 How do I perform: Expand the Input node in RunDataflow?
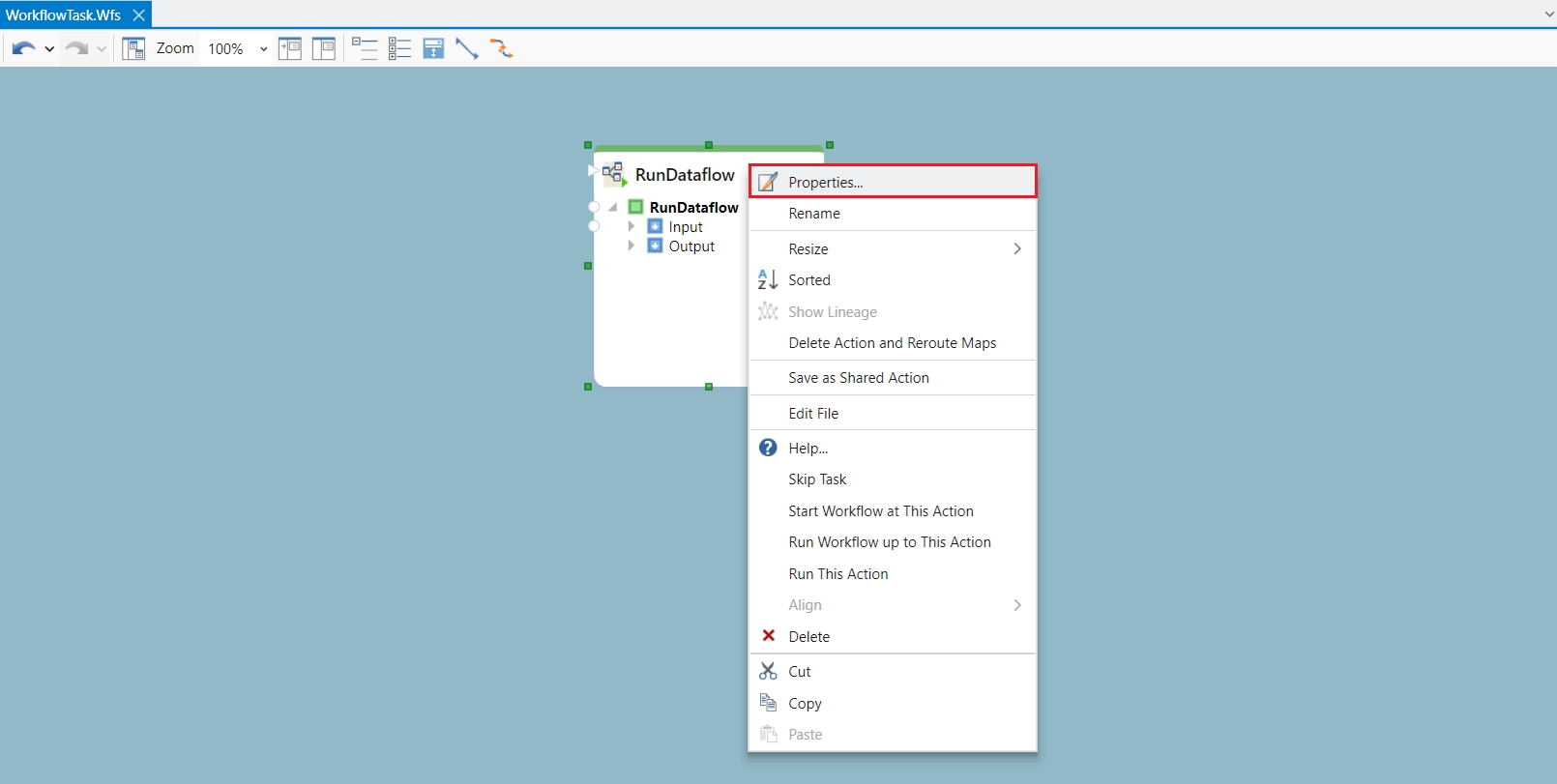click(x=632, y=226)
